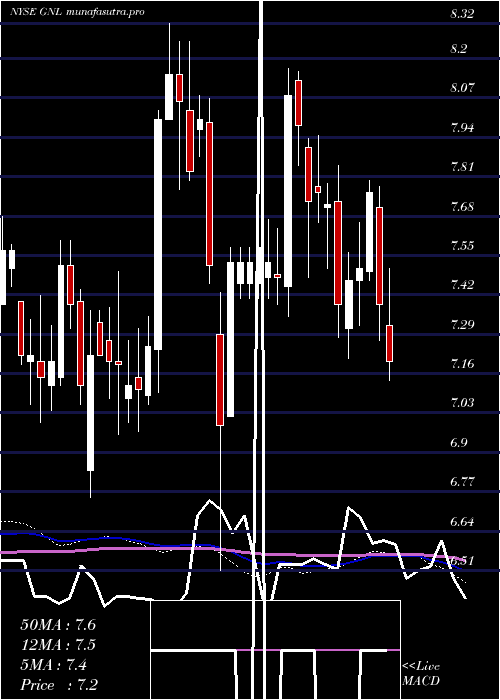The width and height of the screenshot is (500, 700).
Task: Click the Price : 7.2 readout
Action: tap(59, 684)
